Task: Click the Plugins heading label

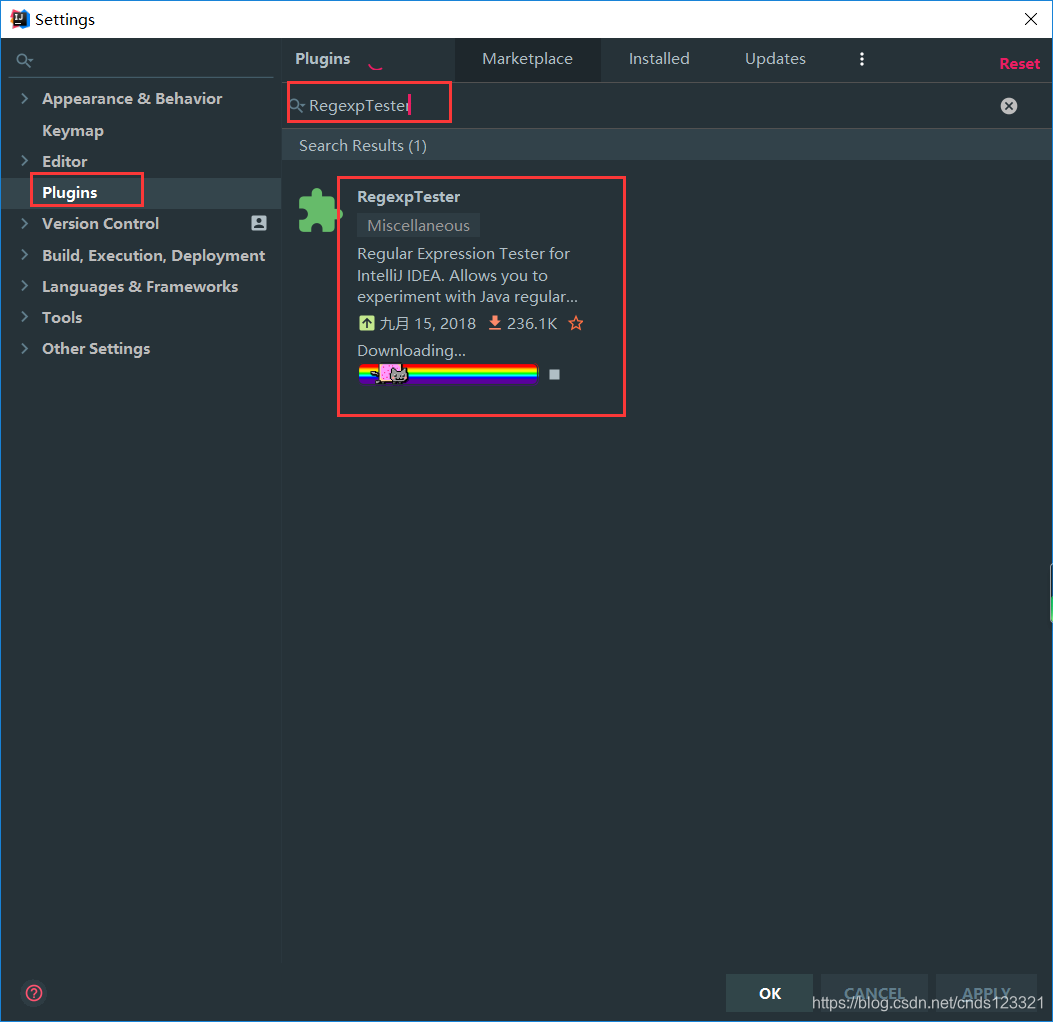Action: pos(322,59)
